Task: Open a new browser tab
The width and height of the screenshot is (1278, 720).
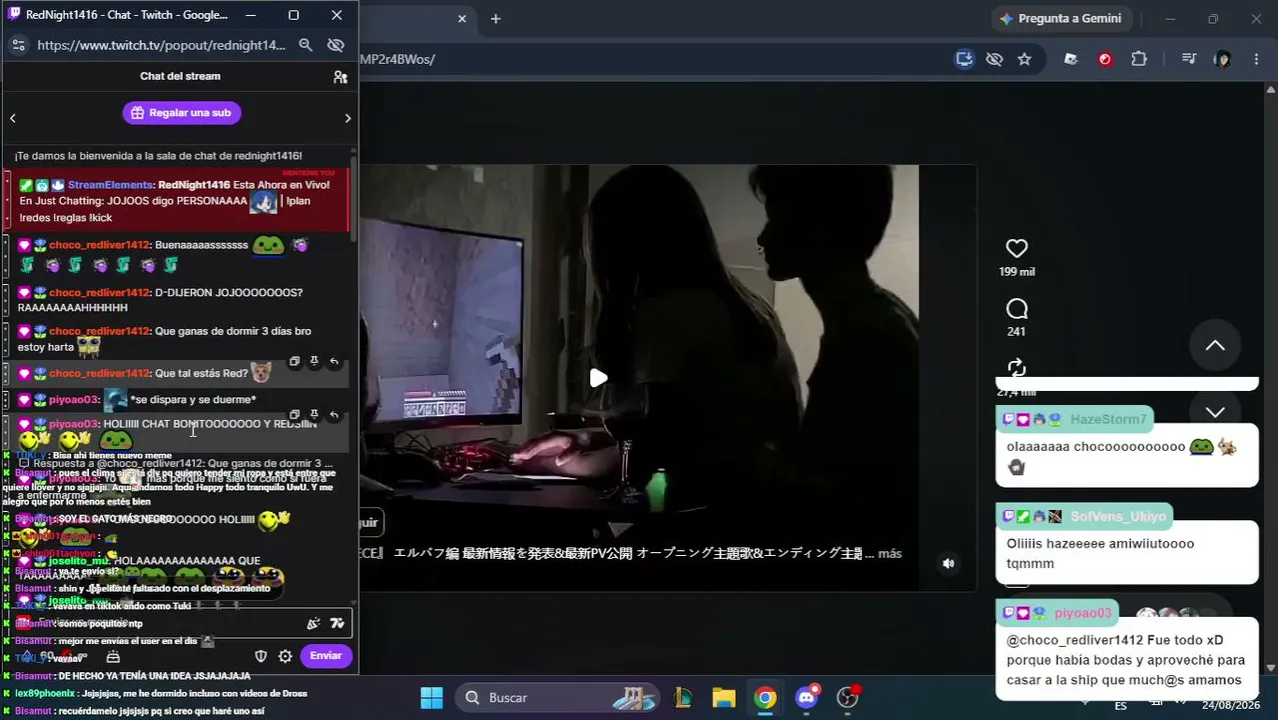Action: point(495,18)
